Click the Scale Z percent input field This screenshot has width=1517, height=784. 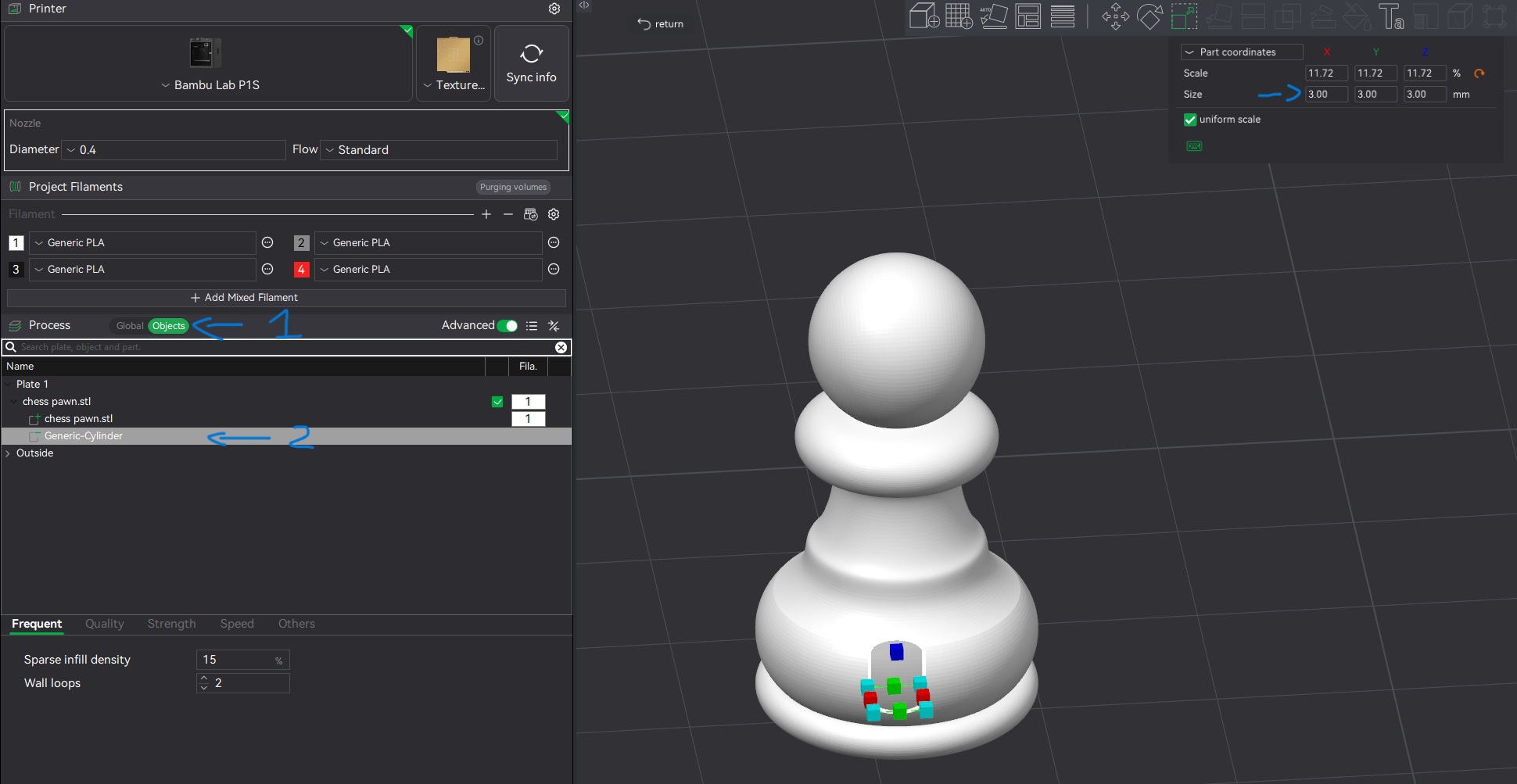pos(1425,73)
